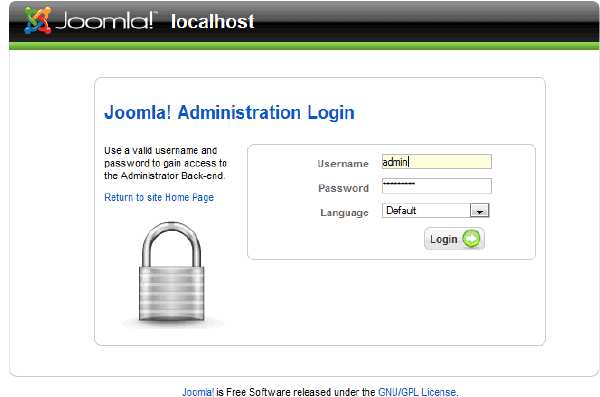Open the Joomla! footer link
This screenshot has width=600, height=397.
click(198, 392)
